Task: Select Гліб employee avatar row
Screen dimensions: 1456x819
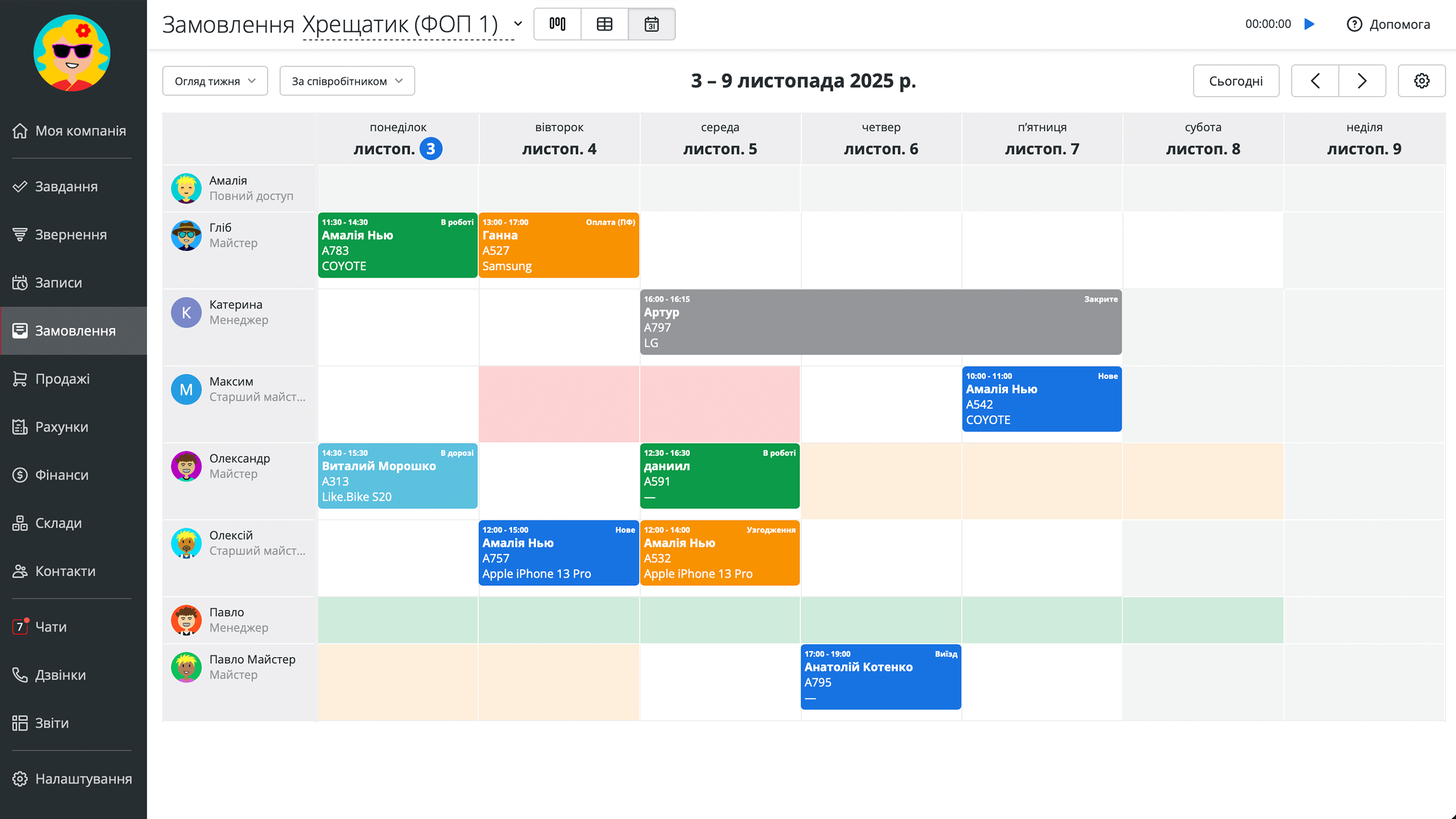Action: click(x=186, y=235)
